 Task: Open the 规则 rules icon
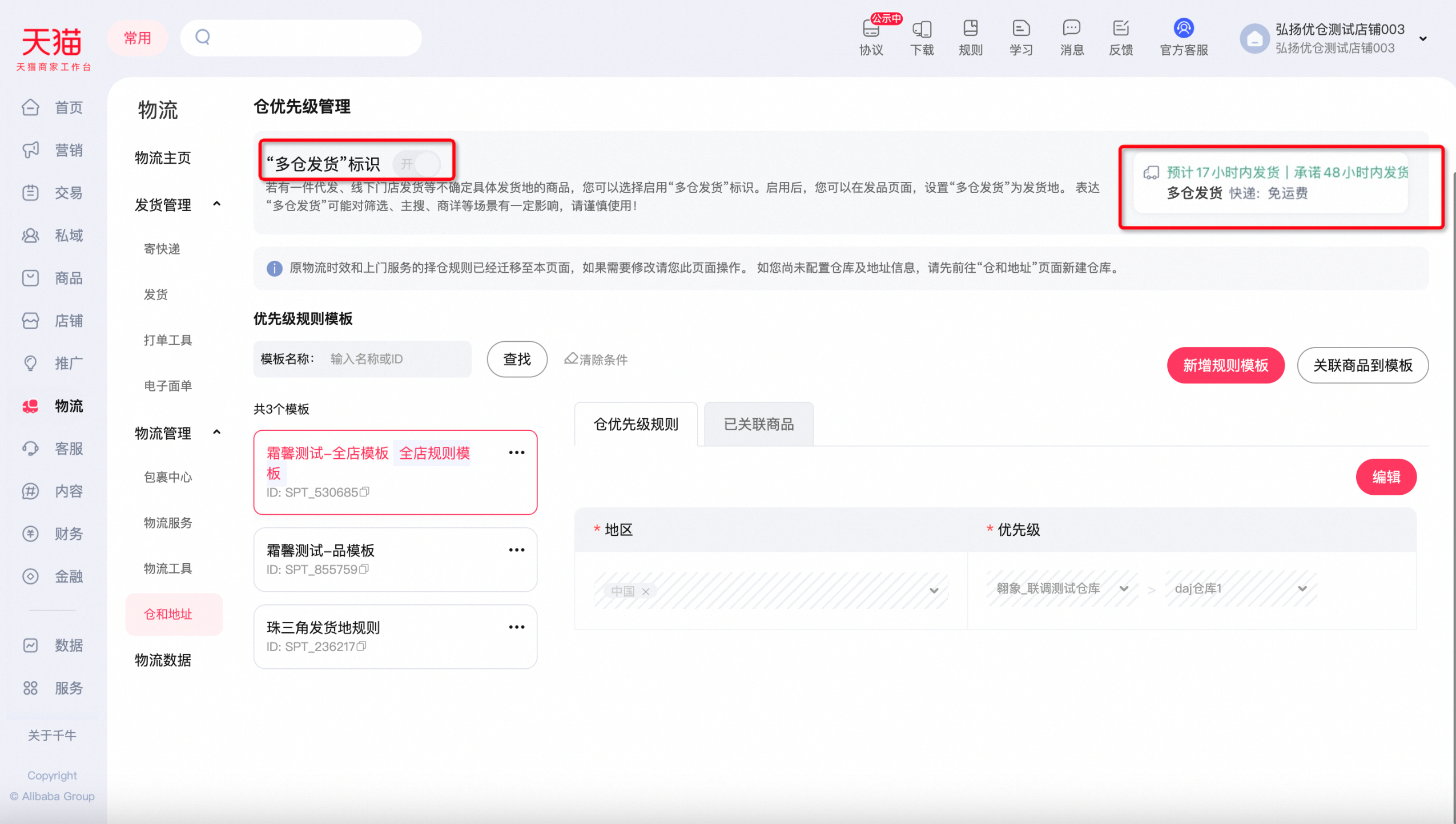(x=971, y=37)
